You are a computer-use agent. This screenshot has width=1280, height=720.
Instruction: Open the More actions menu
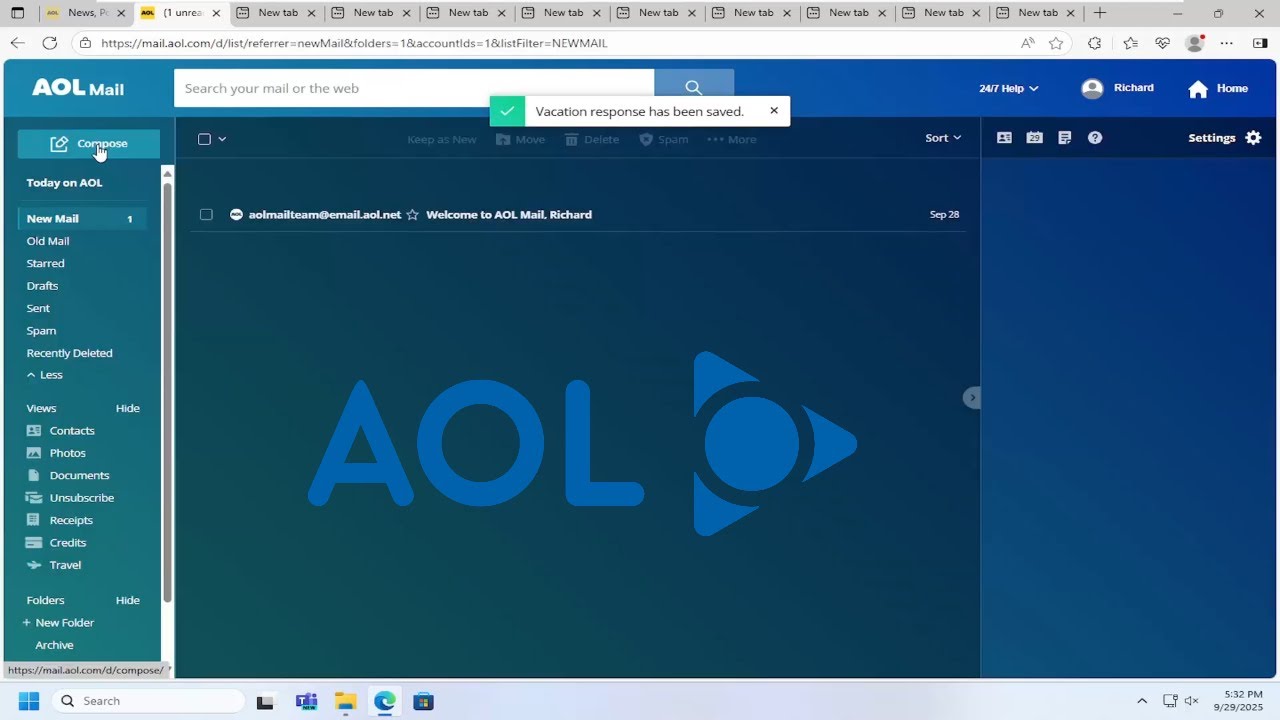pyautogui.click(x=732, y=140)
